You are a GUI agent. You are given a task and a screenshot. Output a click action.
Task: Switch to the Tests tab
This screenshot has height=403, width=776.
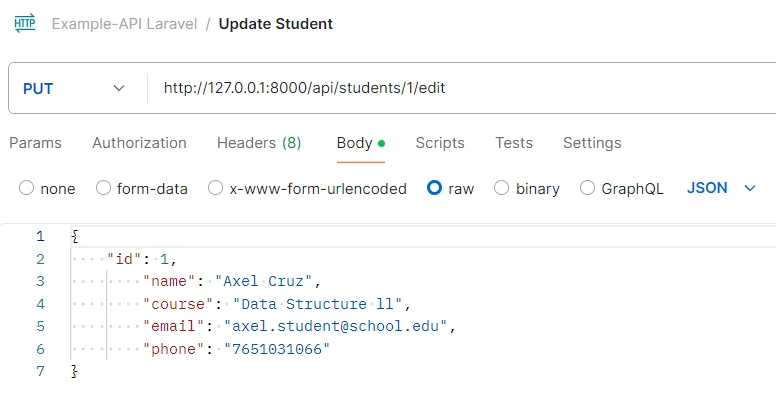coord(514,143)
